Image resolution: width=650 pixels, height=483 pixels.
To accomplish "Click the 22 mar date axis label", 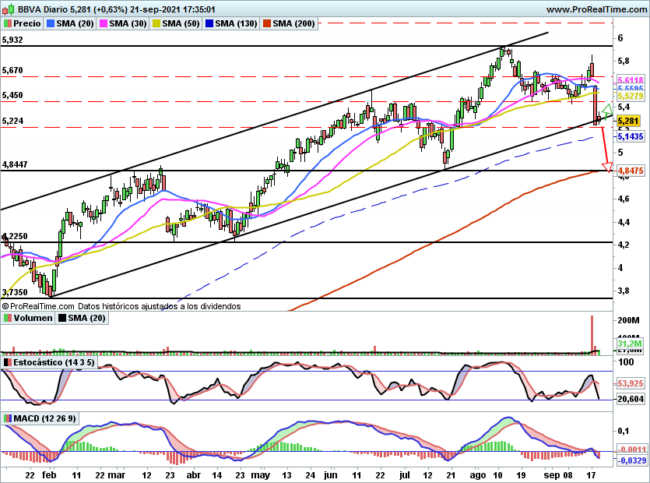I will click(x=110, y=475).
